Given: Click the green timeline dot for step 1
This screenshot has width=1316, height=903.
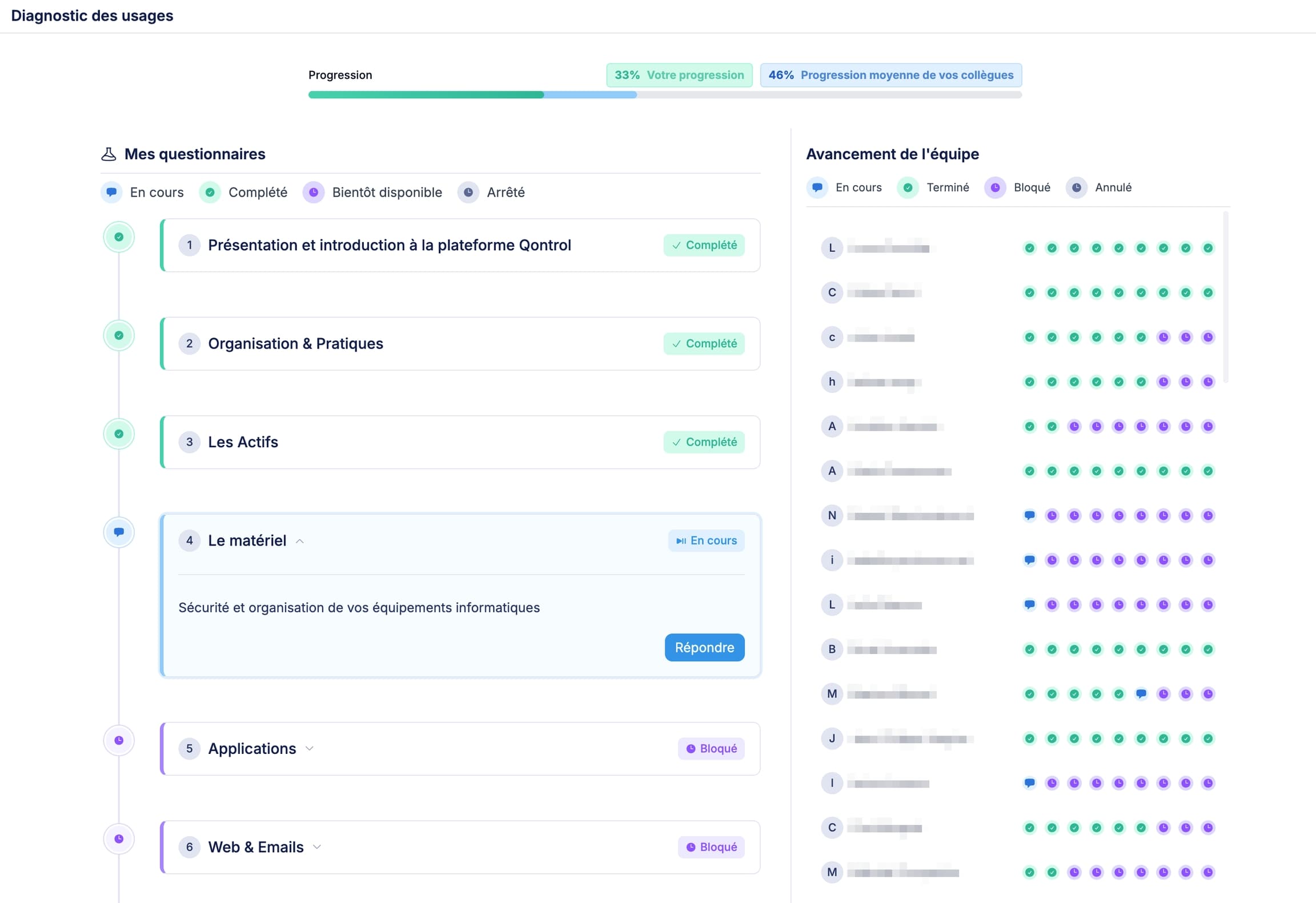Looking at the screenshot, I should pos(119,236).
